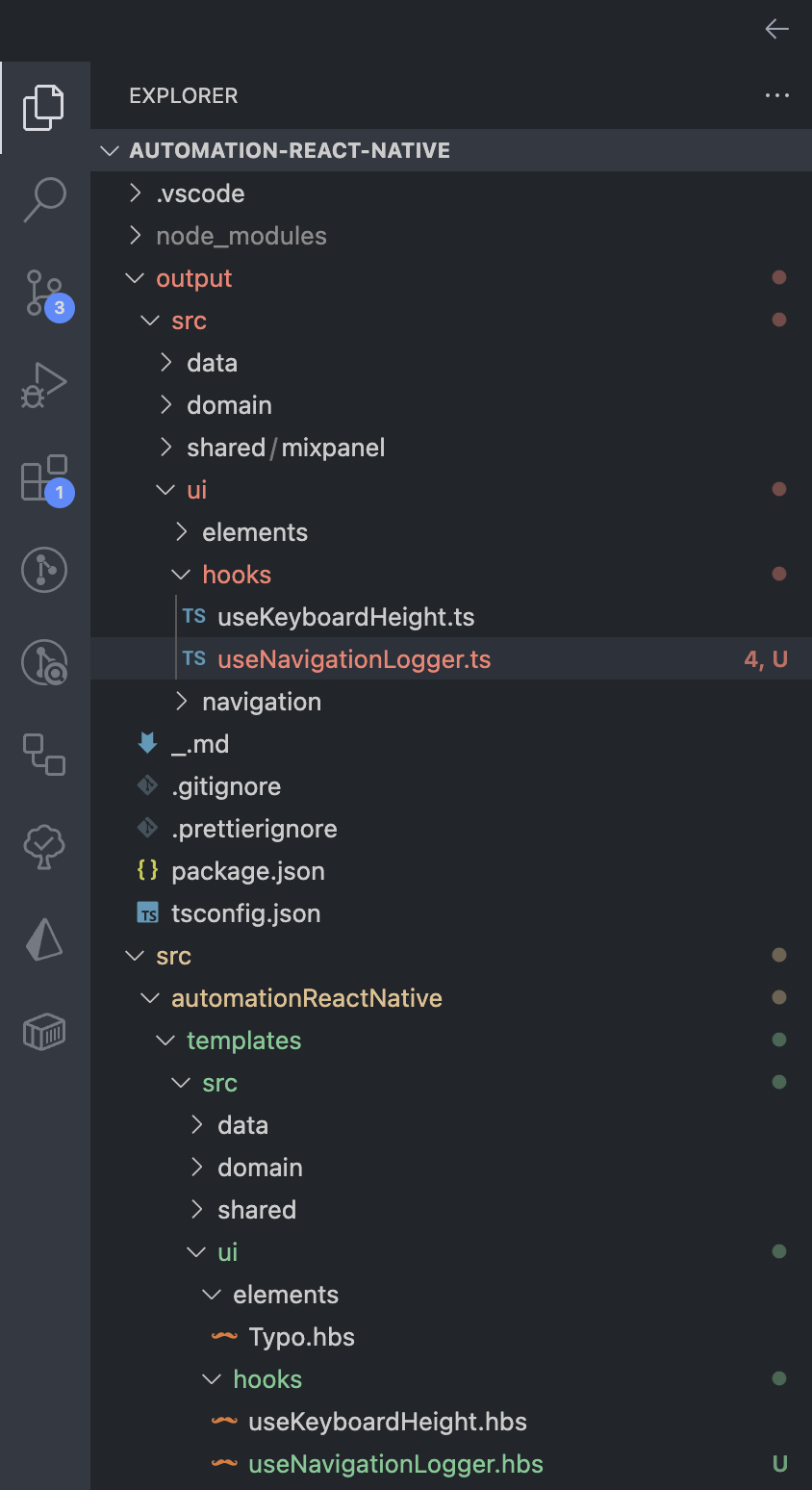Open Explorer's more actions ellipsis menu
Screen dimensions: 812x1490
point(776,95)
